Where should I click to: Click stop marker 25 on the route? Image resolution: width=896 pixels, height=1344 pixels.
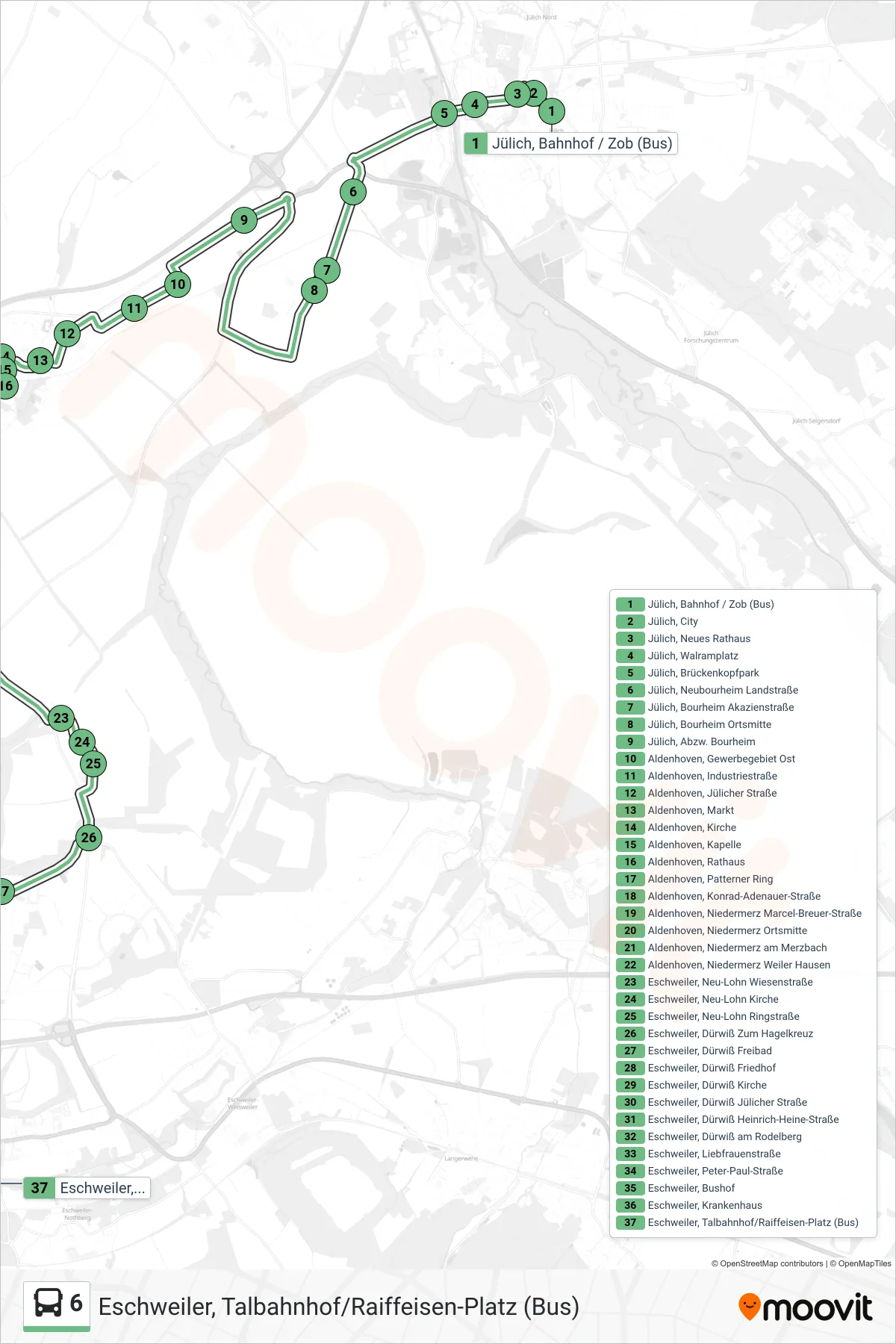click(x=93, y=764)
